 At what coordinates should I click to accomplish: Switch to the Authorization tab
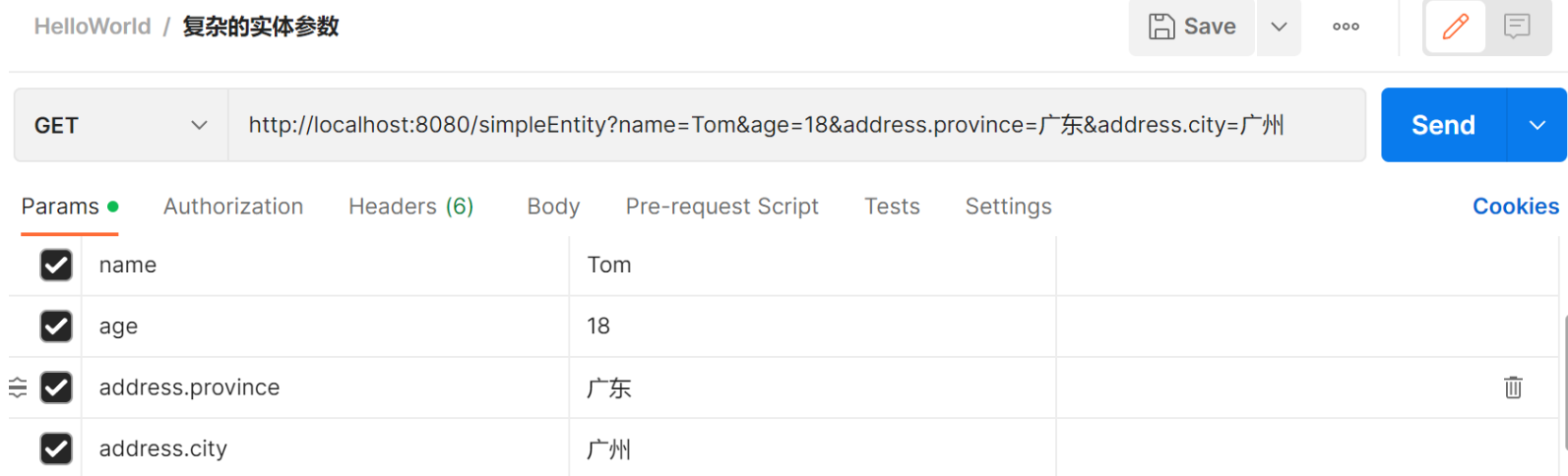(x=233, y=207)
